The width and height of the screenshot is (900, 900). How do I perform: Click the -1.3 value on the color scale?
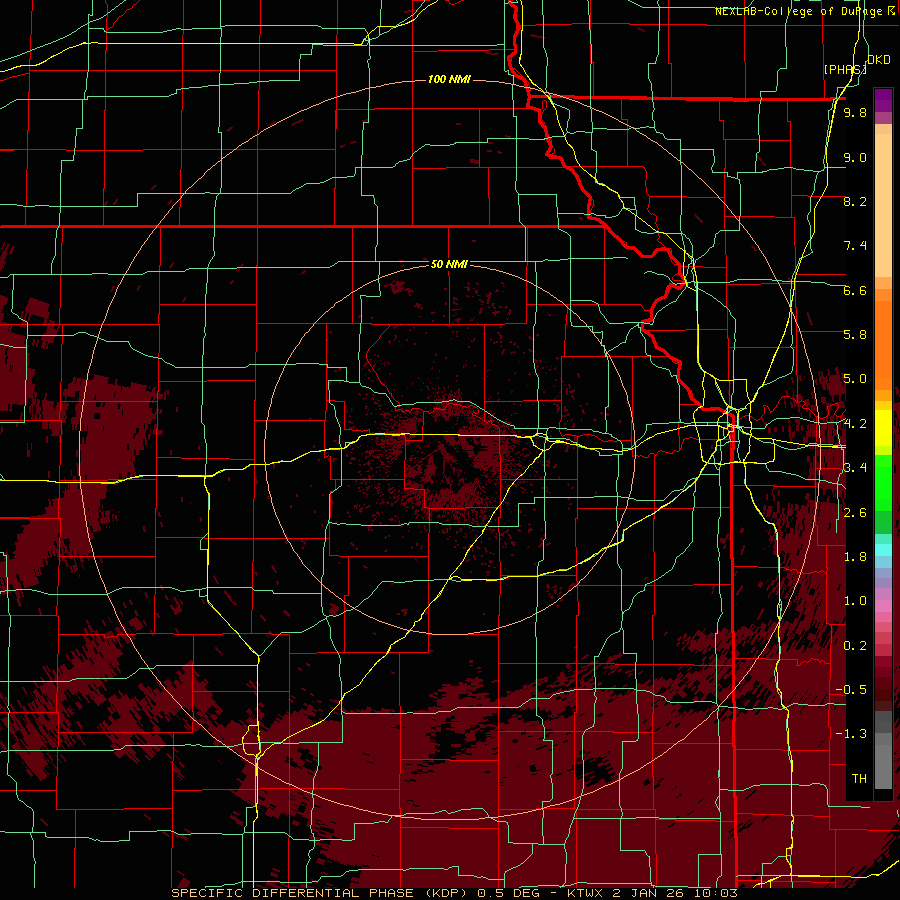click(x=851, y=734)
